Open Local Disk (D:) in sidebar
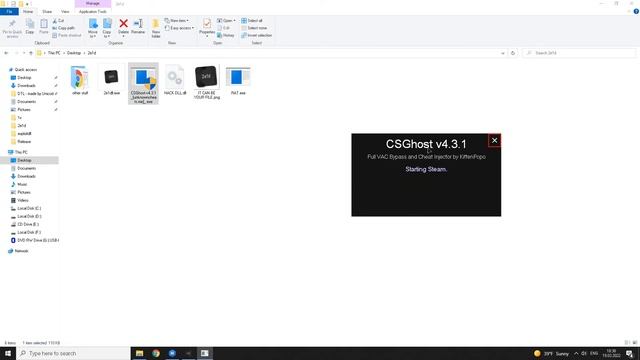 [x=29, y=216]
